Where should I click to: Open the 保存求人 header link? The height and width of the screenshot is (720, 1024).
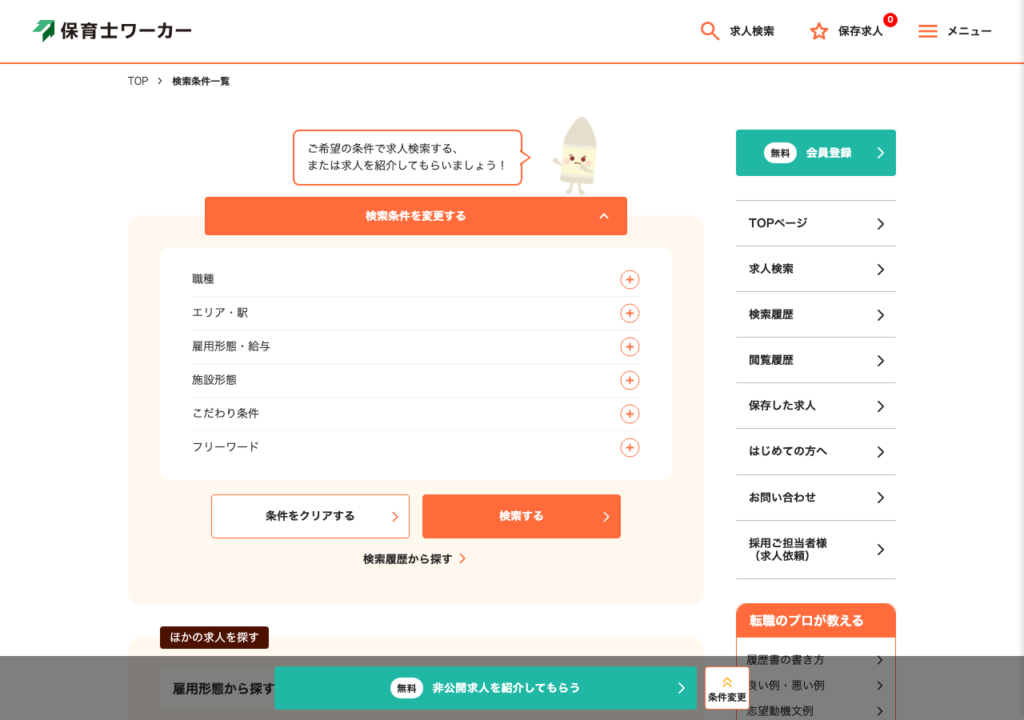[x=860, y=31]
